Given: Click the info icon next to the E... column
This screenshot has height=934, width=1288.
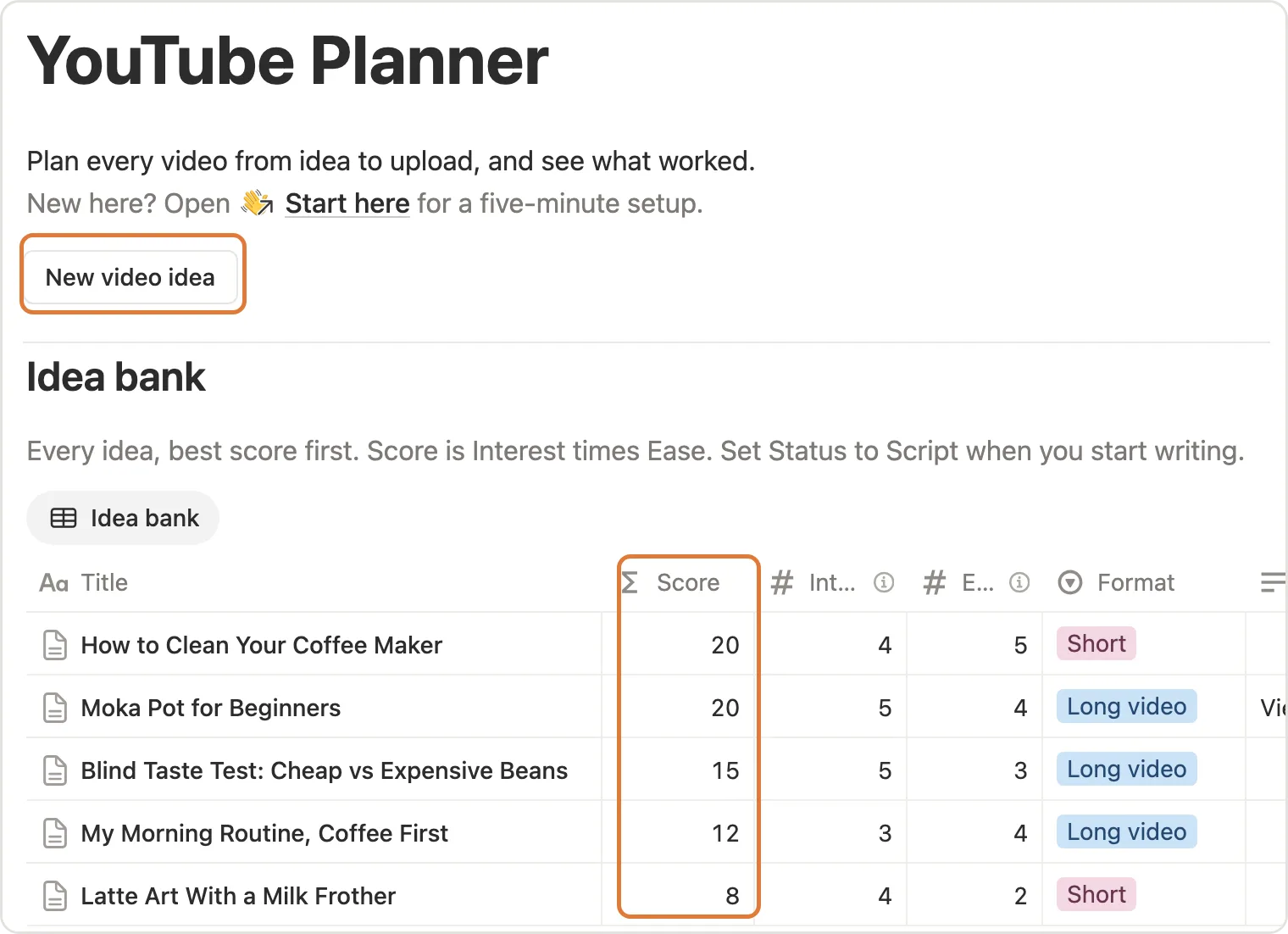Looking at the screenshot, I should coord(1019,582).
